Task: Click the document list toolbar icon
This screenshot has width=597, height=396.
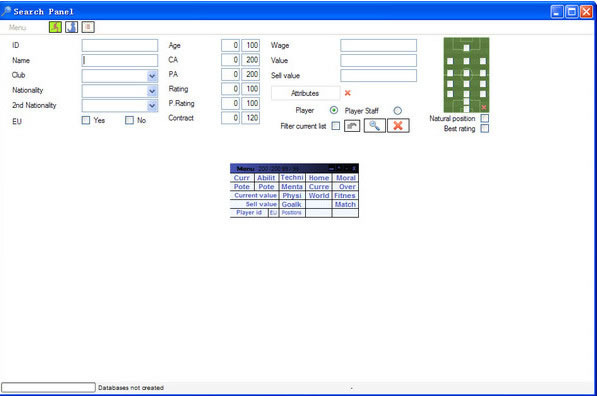Action: tap(88, 27)
